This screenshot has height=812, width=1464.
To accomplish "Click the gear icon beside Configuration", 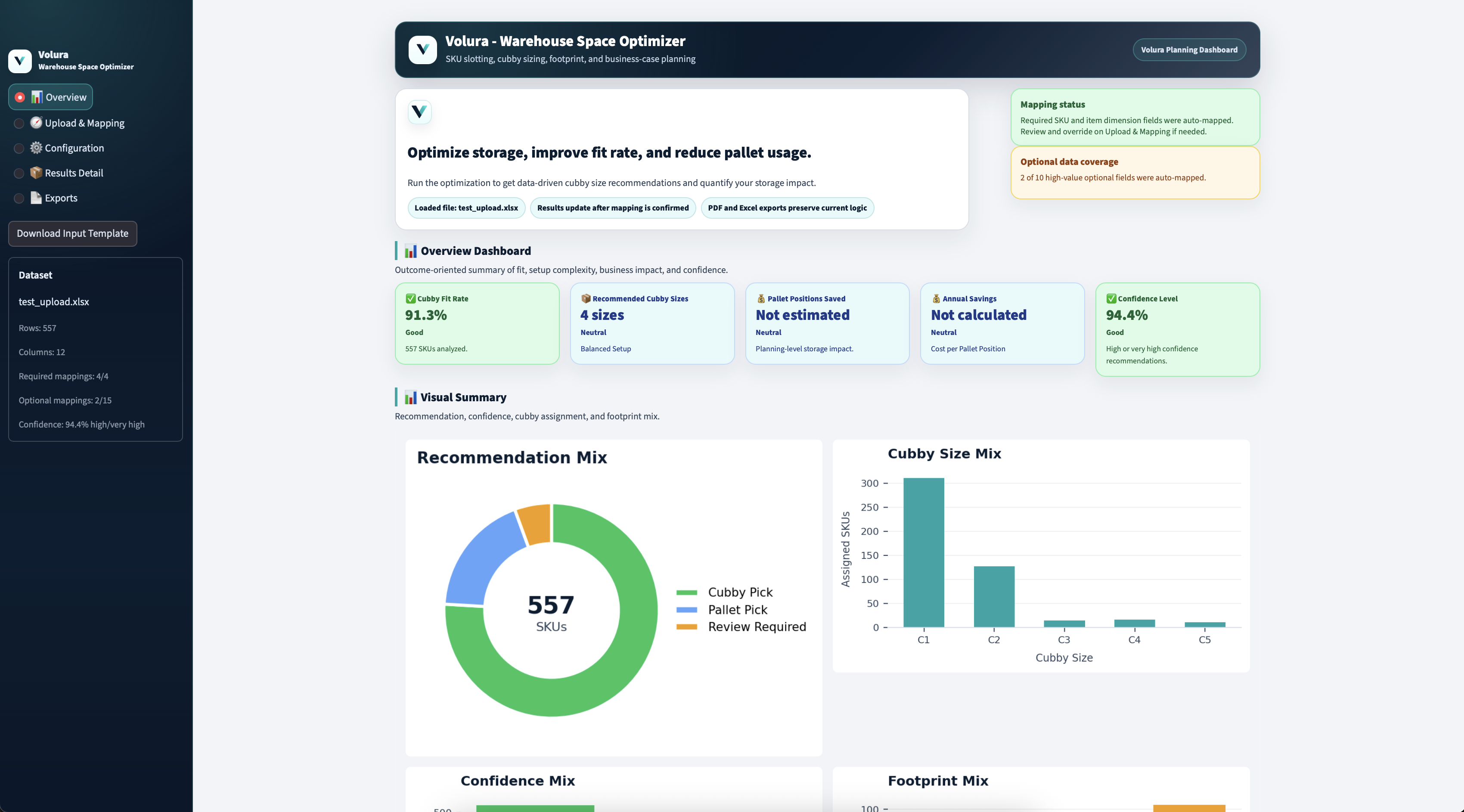I will click(36, 148).
